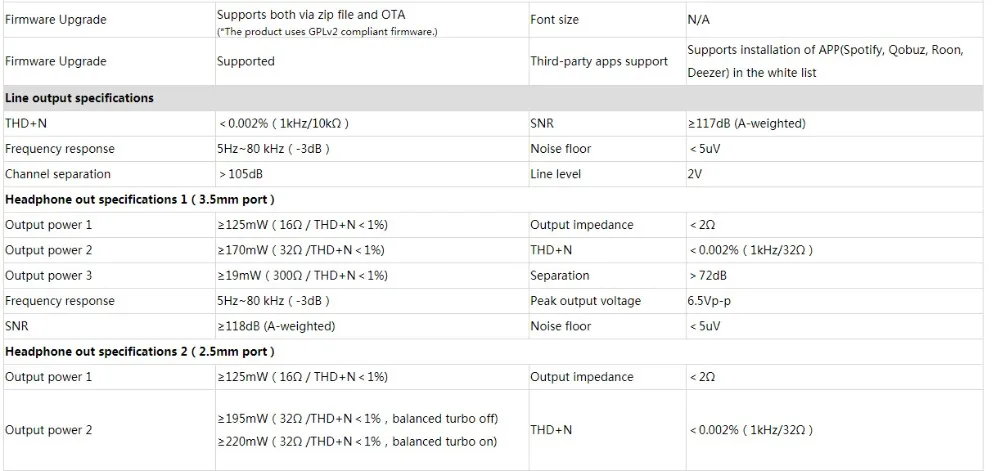Click the Separation >72dB value
Viewport: 1000px width, 471px height.
(x=708, y=276)
